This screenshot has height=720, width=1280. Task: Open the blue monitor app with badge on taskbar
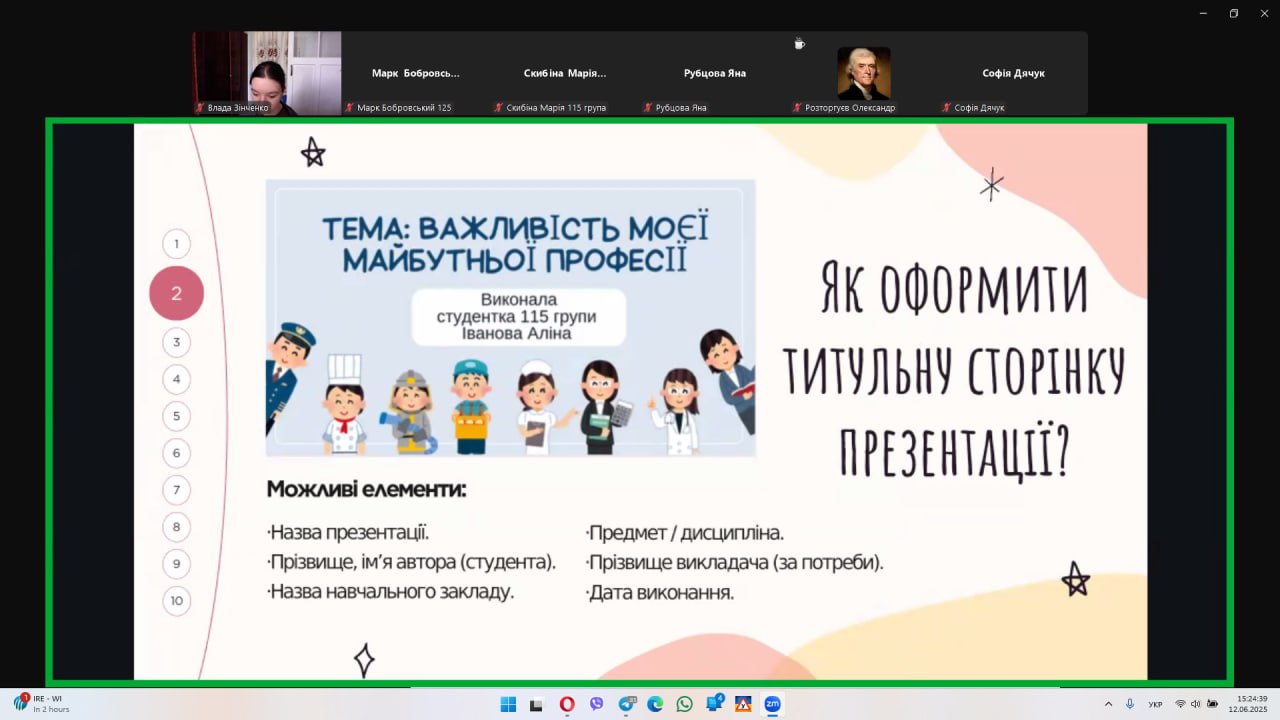tap(715, 703)
